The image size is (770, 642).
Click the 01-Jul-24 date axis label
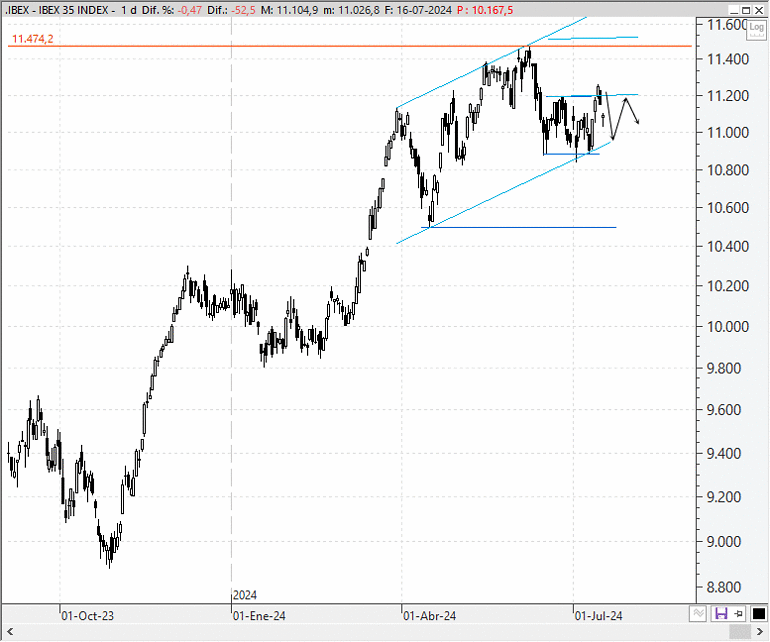(598, 615)
